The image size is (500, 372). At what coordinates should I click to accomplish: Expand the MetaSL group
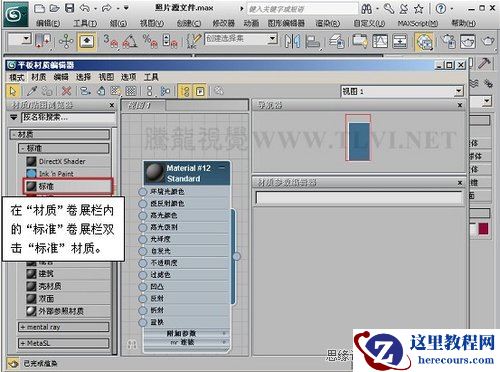64,343
